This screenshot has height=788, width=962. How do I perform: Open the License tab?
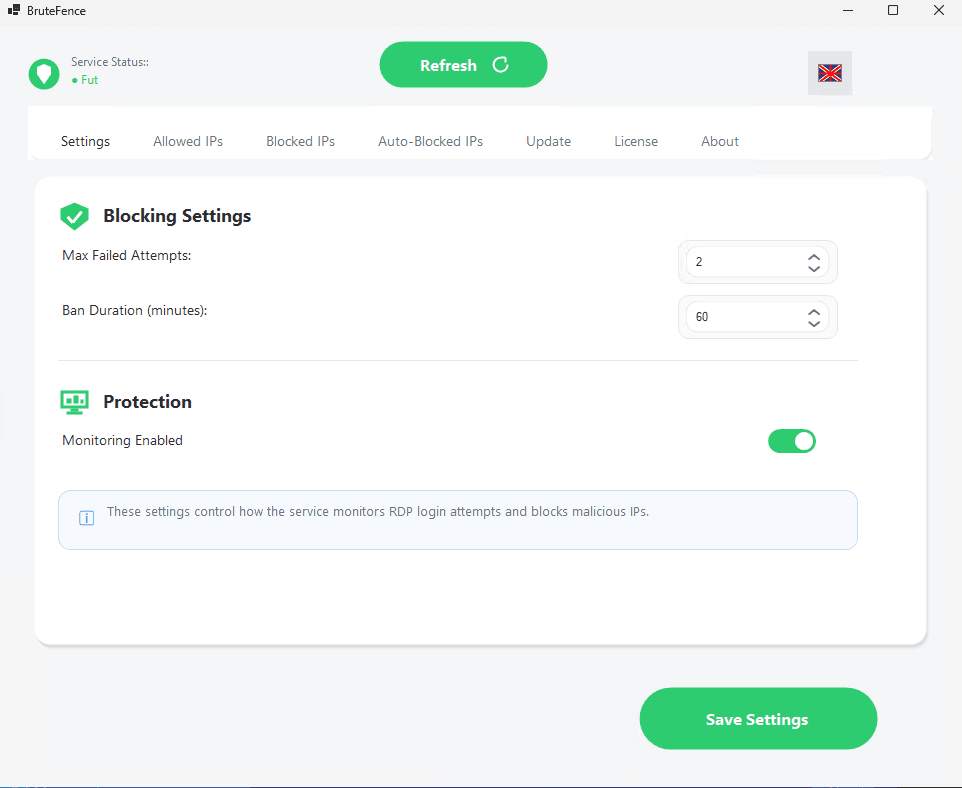tap(636, 141)
